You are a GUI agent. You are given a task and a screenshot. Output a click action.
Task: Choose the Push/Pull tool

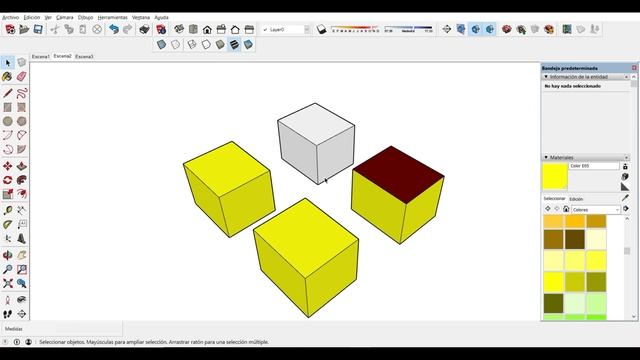[22, 166]
